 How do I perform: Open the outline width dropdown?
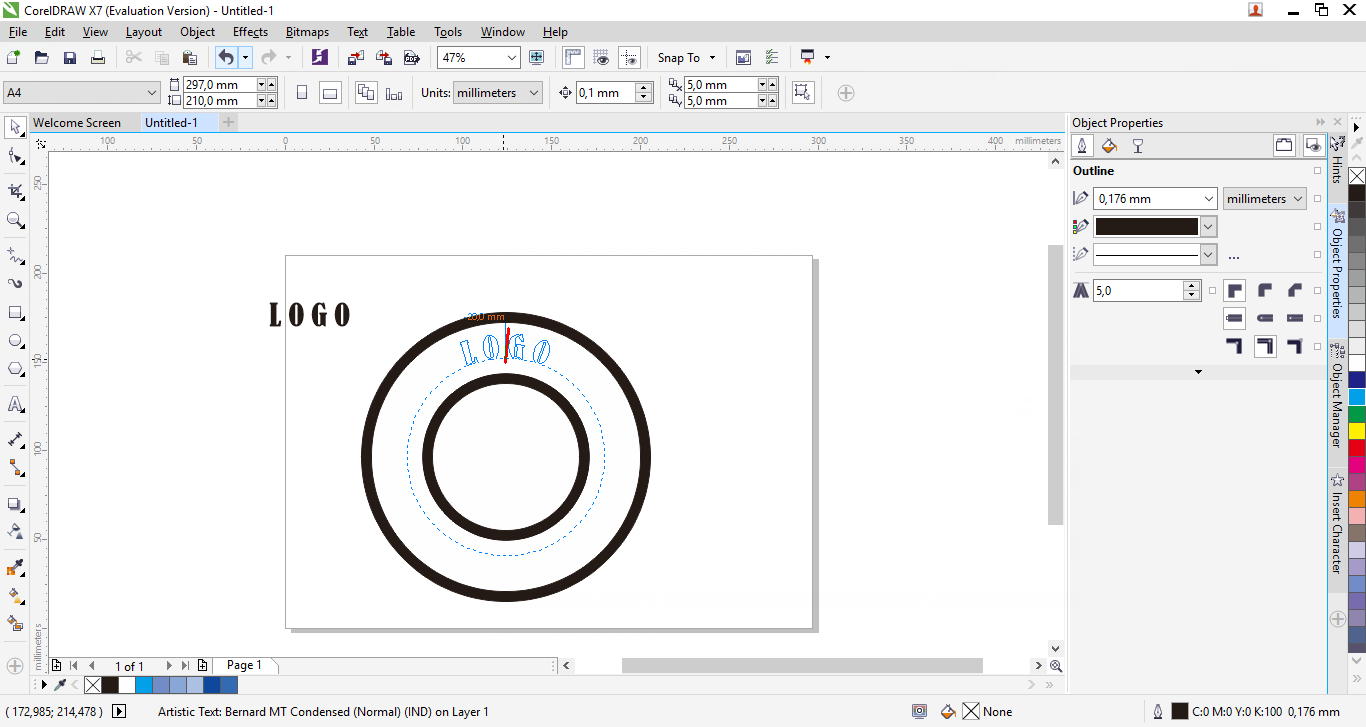click(x=1207, y=199)
